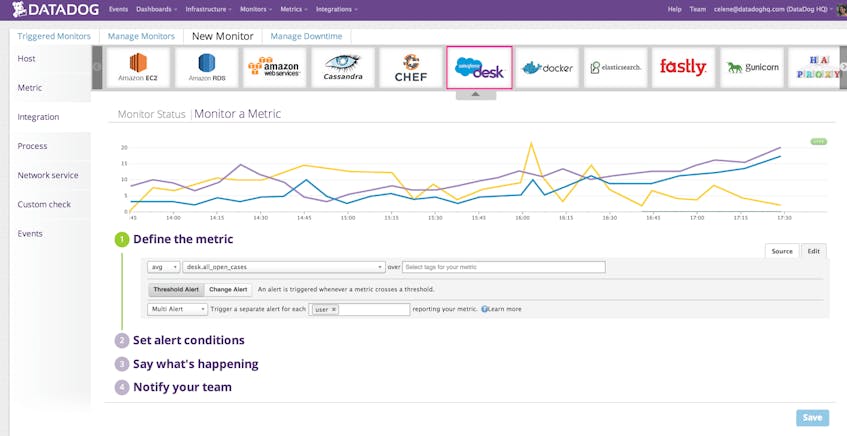Switch to the Manage Downtime tab
This screenshot has width=847, height=436.
coord(306,36)
